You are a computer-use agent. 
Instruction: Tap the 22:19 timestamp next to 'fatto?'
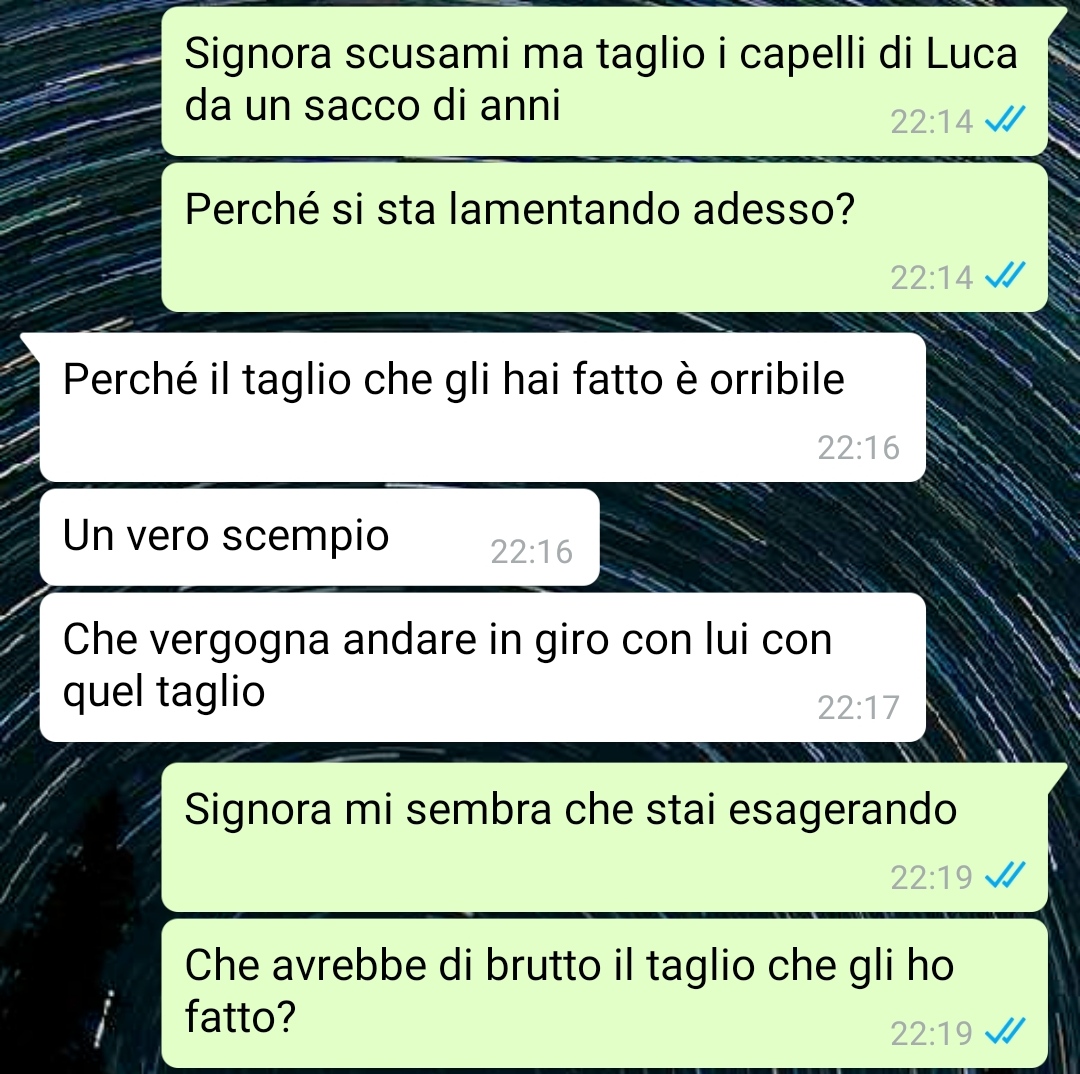point(931,1033)
